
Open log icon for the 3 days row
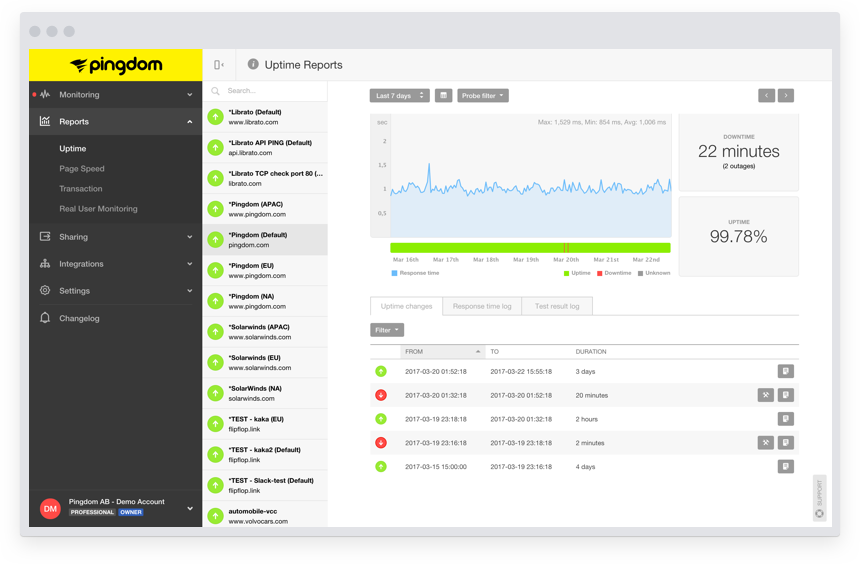785,371
